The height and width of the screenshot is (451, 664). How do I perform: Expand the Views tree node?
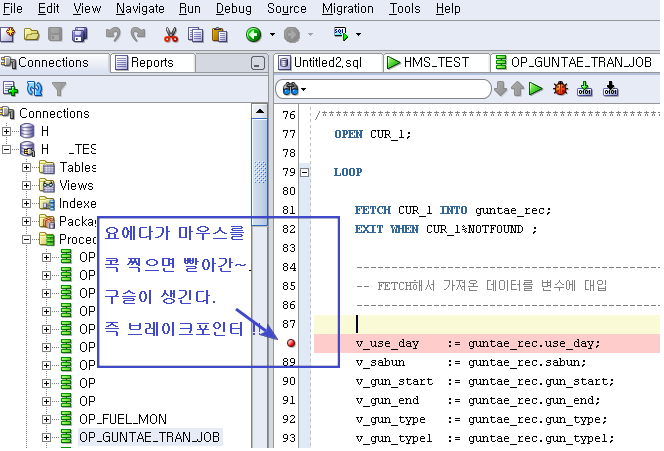[x=27, y=185]
